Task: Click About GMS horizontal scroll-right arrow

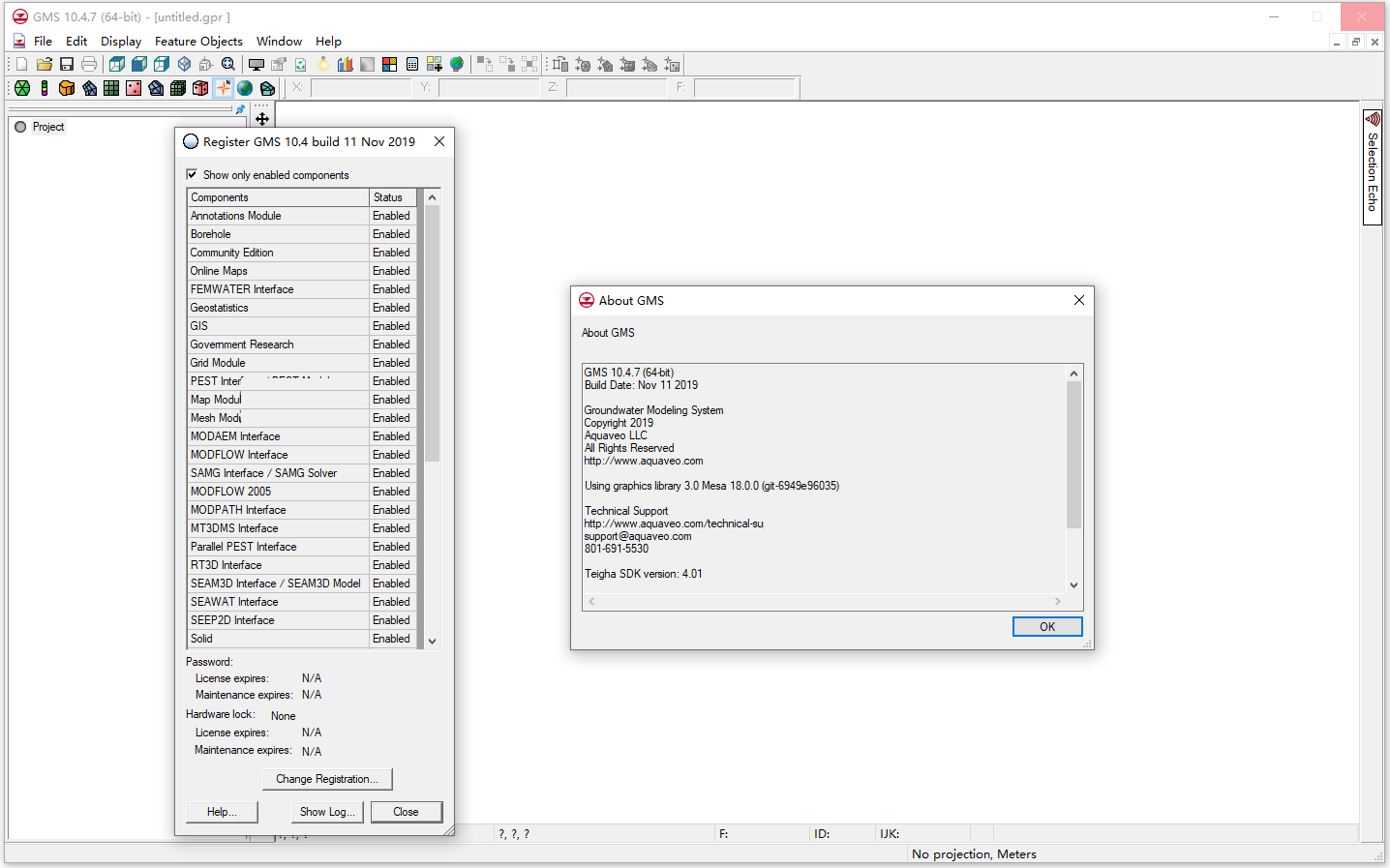Action: tap(1057, 601)
